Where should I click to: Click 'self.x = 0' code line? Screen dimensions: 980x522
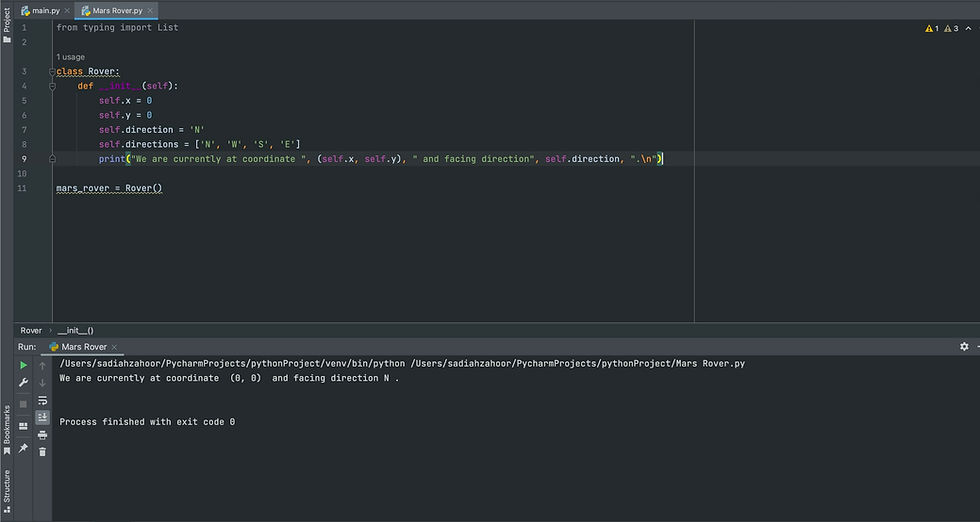click(x=125, y=101)
